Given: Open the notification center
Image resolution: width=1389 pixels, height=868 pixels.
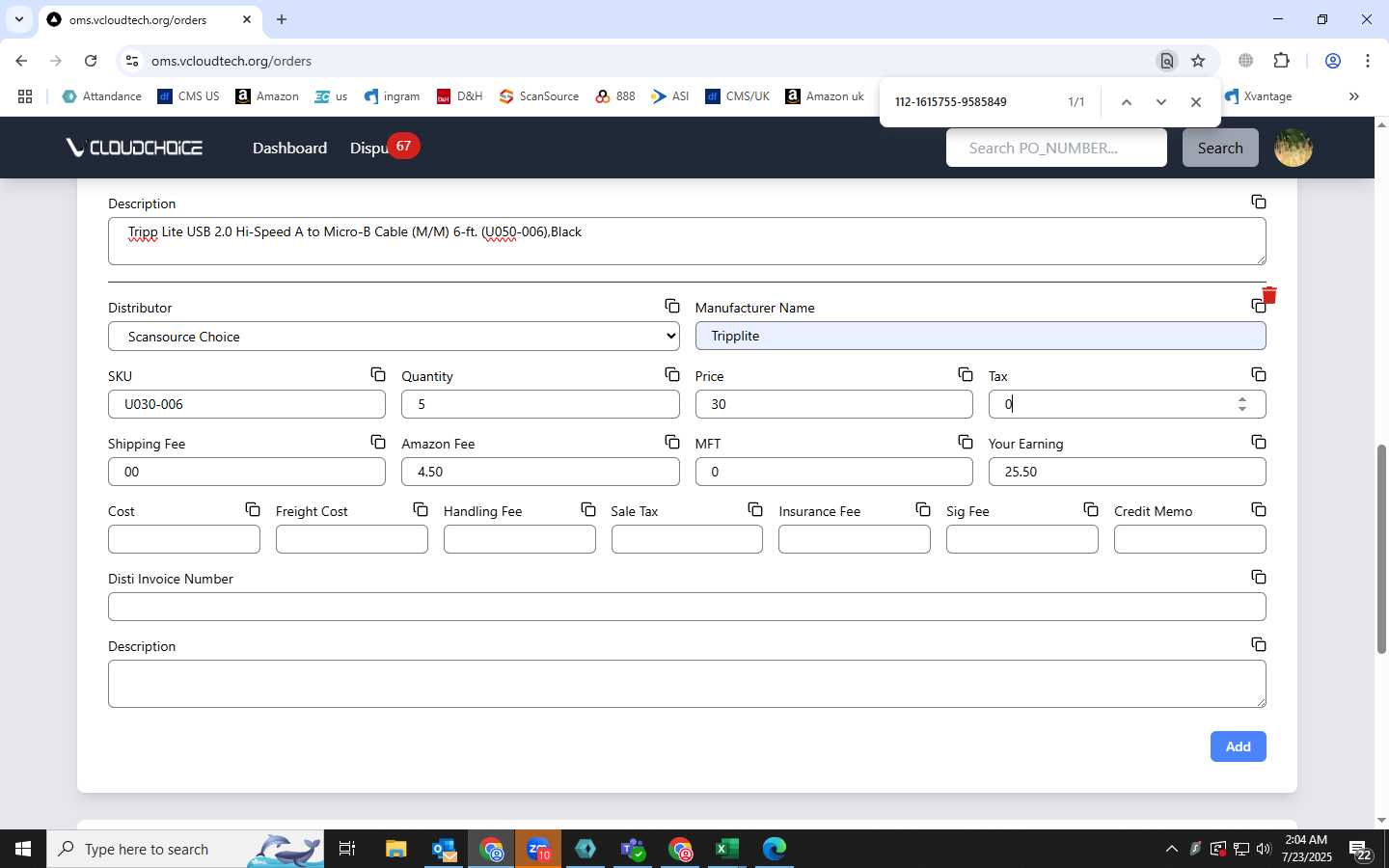Looking at the screenshot, I should 1361,850.
